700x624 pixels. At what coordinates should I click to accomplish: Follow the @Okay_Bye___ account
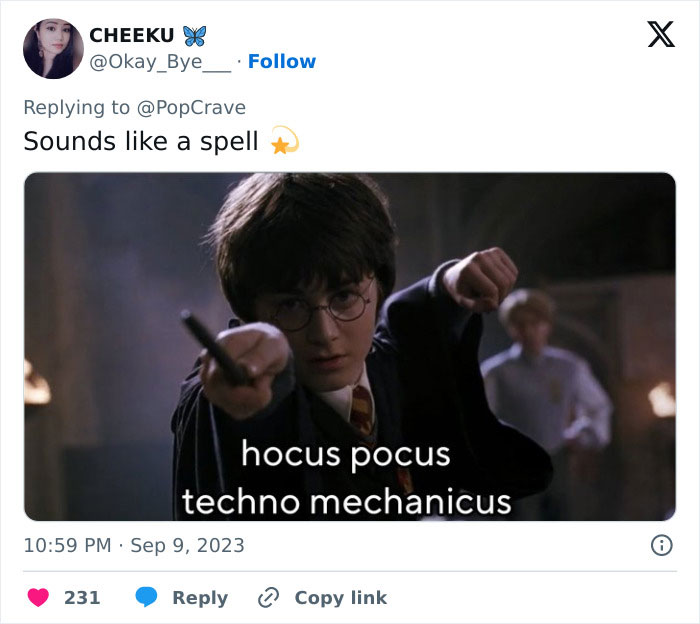click(x=282, y=61)
